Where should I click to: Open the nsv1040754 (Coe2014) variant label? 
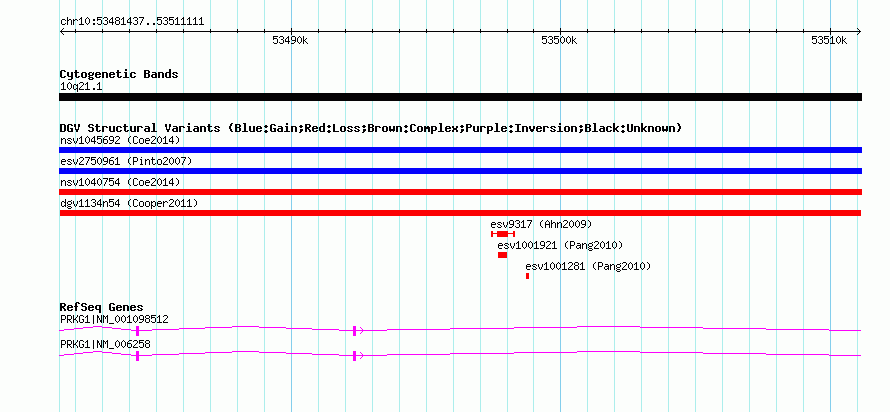click(120, 182)
